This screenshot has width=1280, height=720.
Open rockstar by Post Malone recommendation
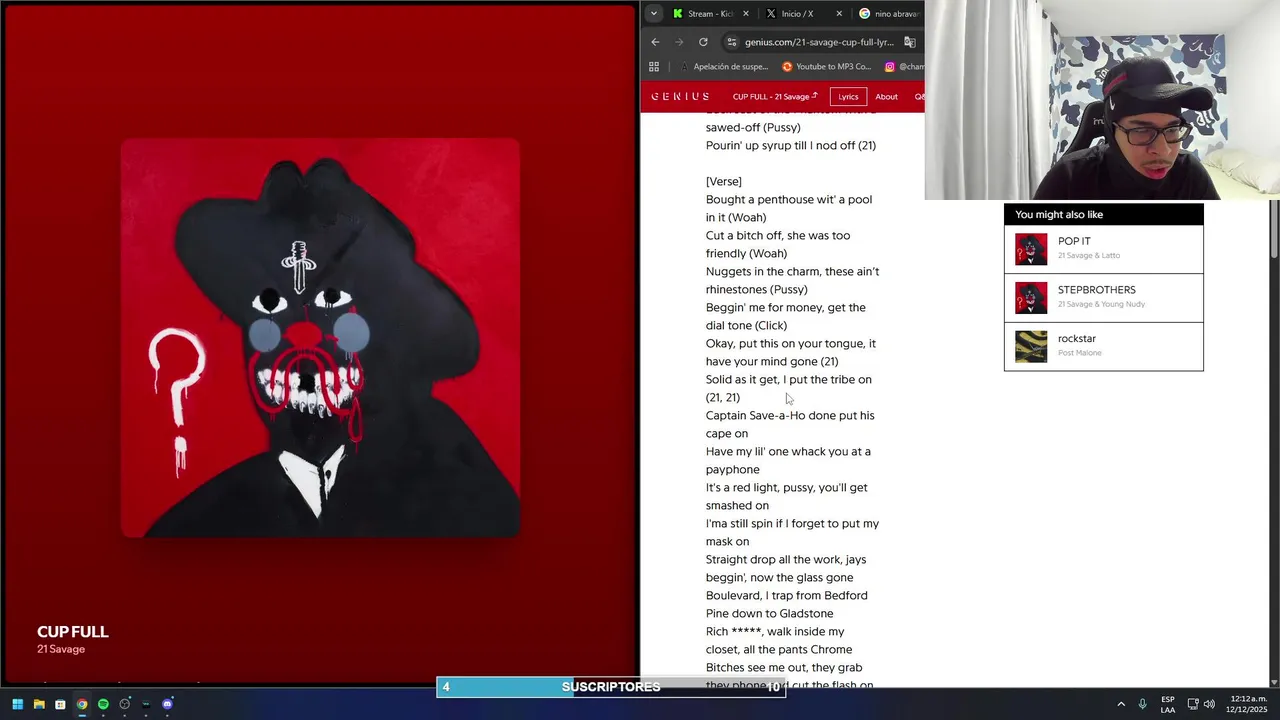pos(1103,346)
